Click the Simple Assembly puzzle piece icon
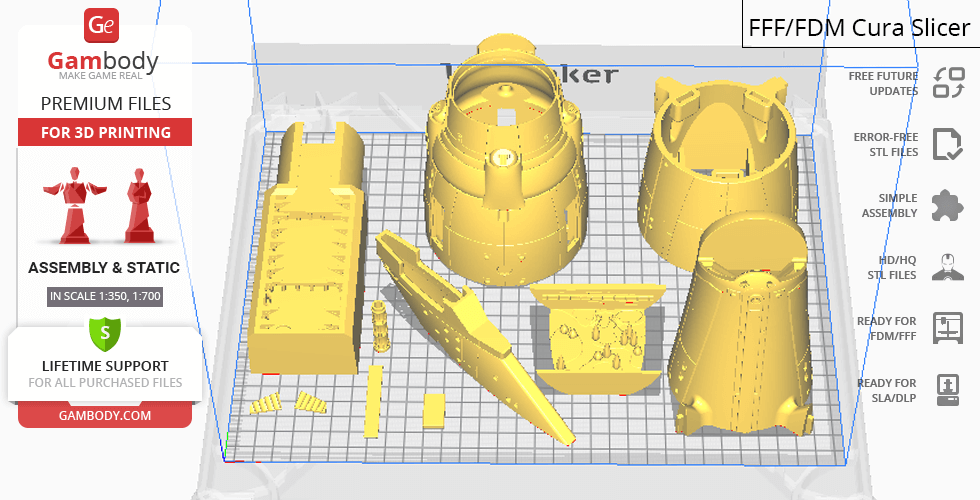Screen dimensions: 980x500 pos(946,206)
